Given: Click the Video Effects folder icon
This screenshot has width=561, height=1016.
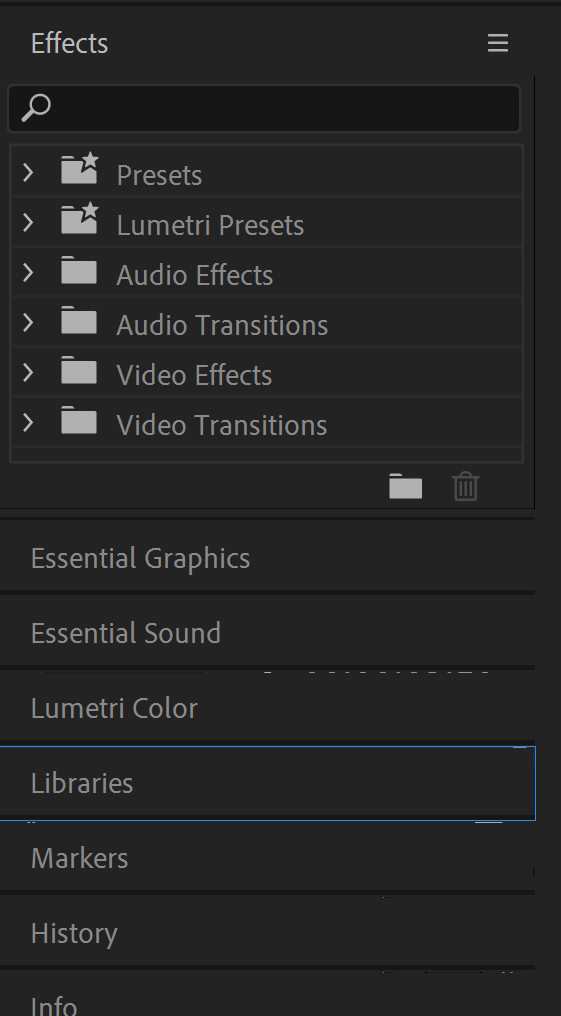Looking at the screenshot, I should click(79, 371).
